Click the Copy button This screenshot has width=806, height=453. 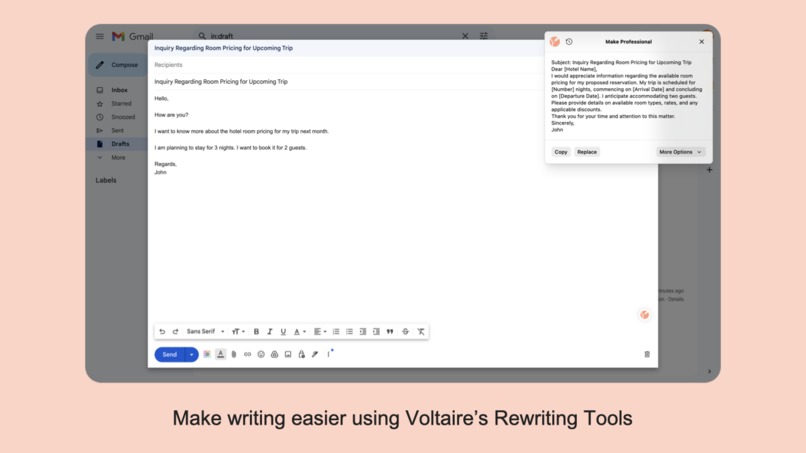(561, 152)
